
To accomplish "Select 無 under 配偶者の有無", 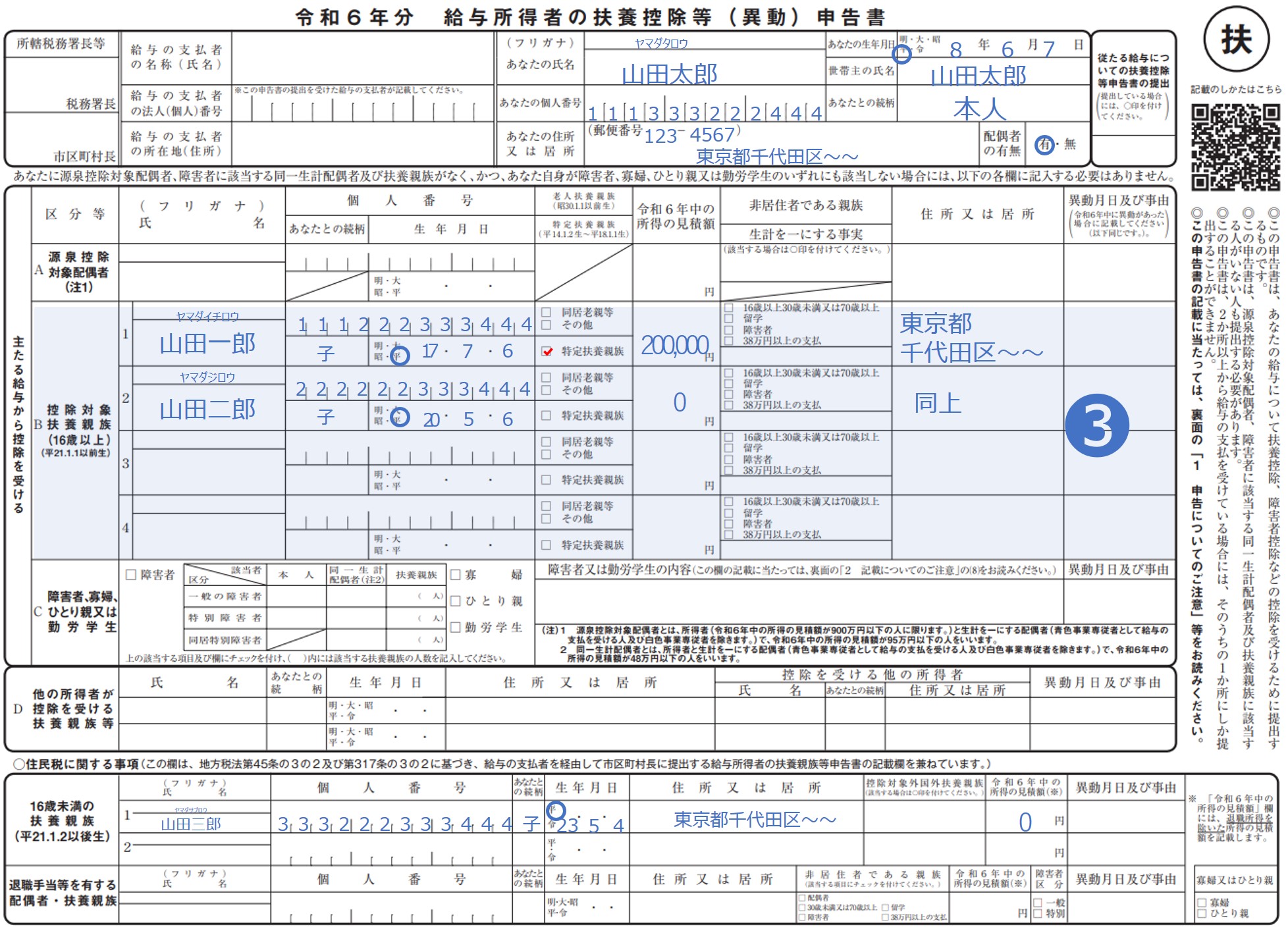I will 1070,144.
